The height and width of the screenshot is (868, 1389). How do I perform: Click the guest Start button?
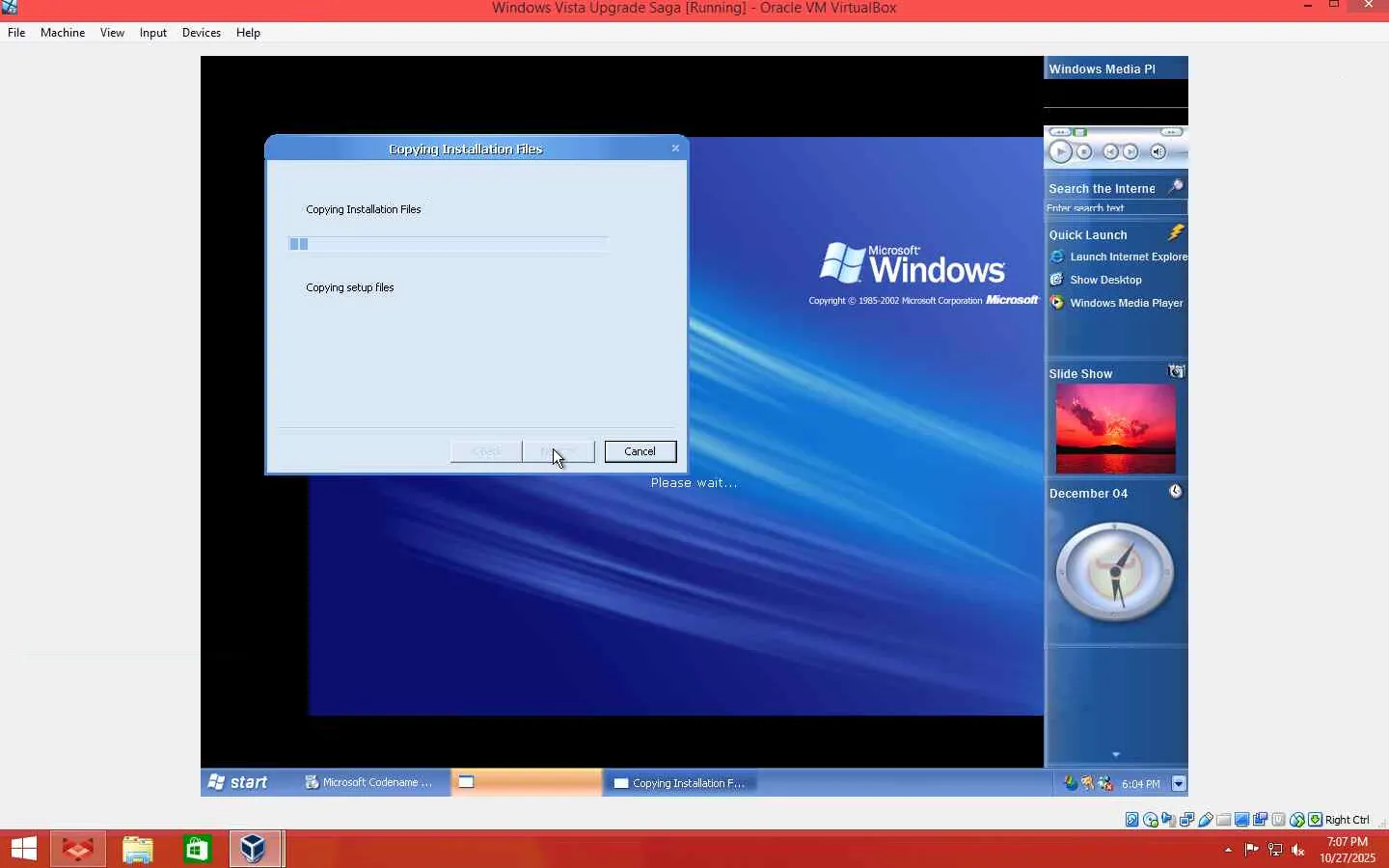point(238,782)
